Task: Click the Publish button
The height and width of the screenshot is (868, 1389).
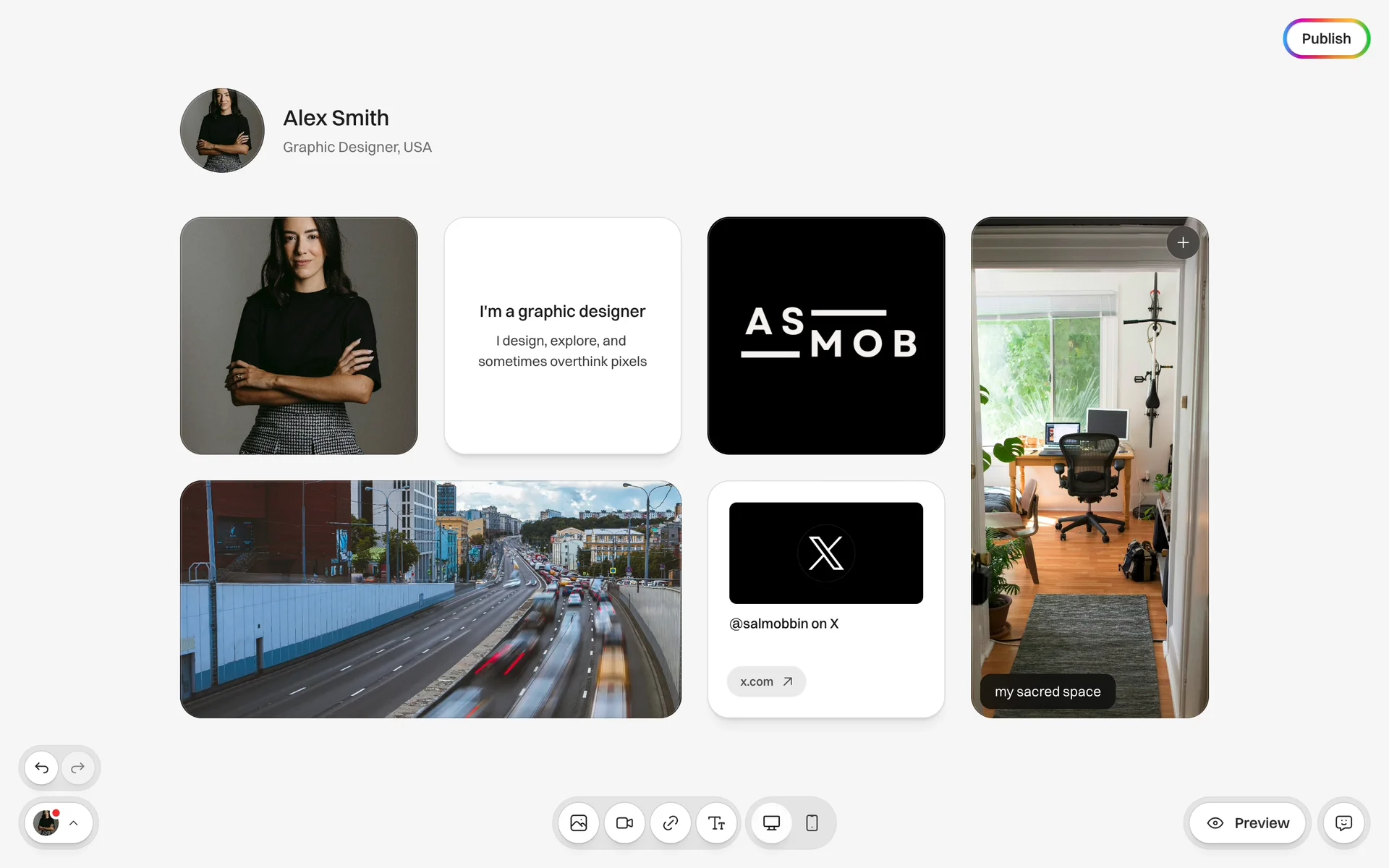Action: click(1326, 39)
